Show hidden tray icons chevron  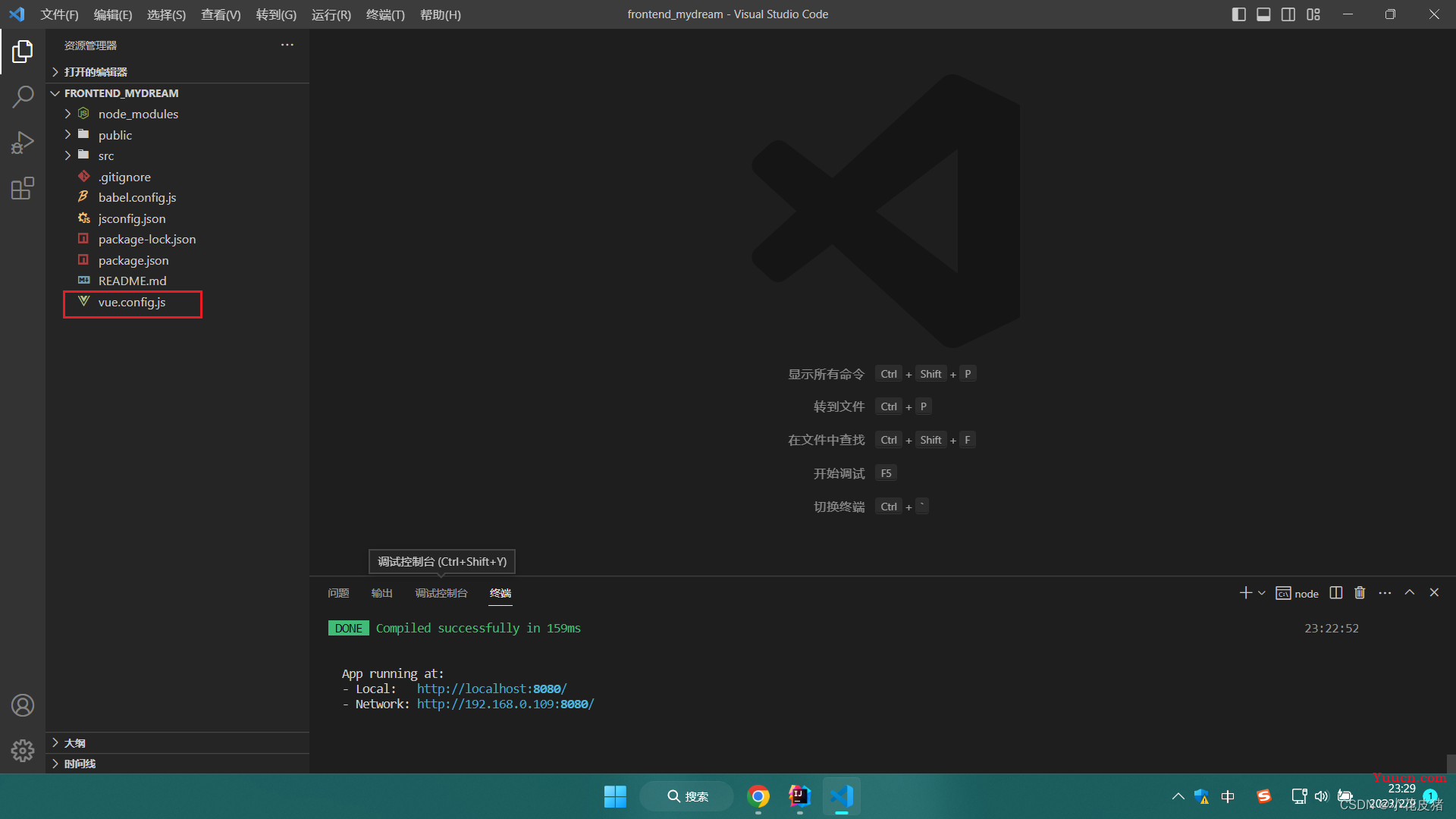pyautogui.click(x=1178, y=796)
